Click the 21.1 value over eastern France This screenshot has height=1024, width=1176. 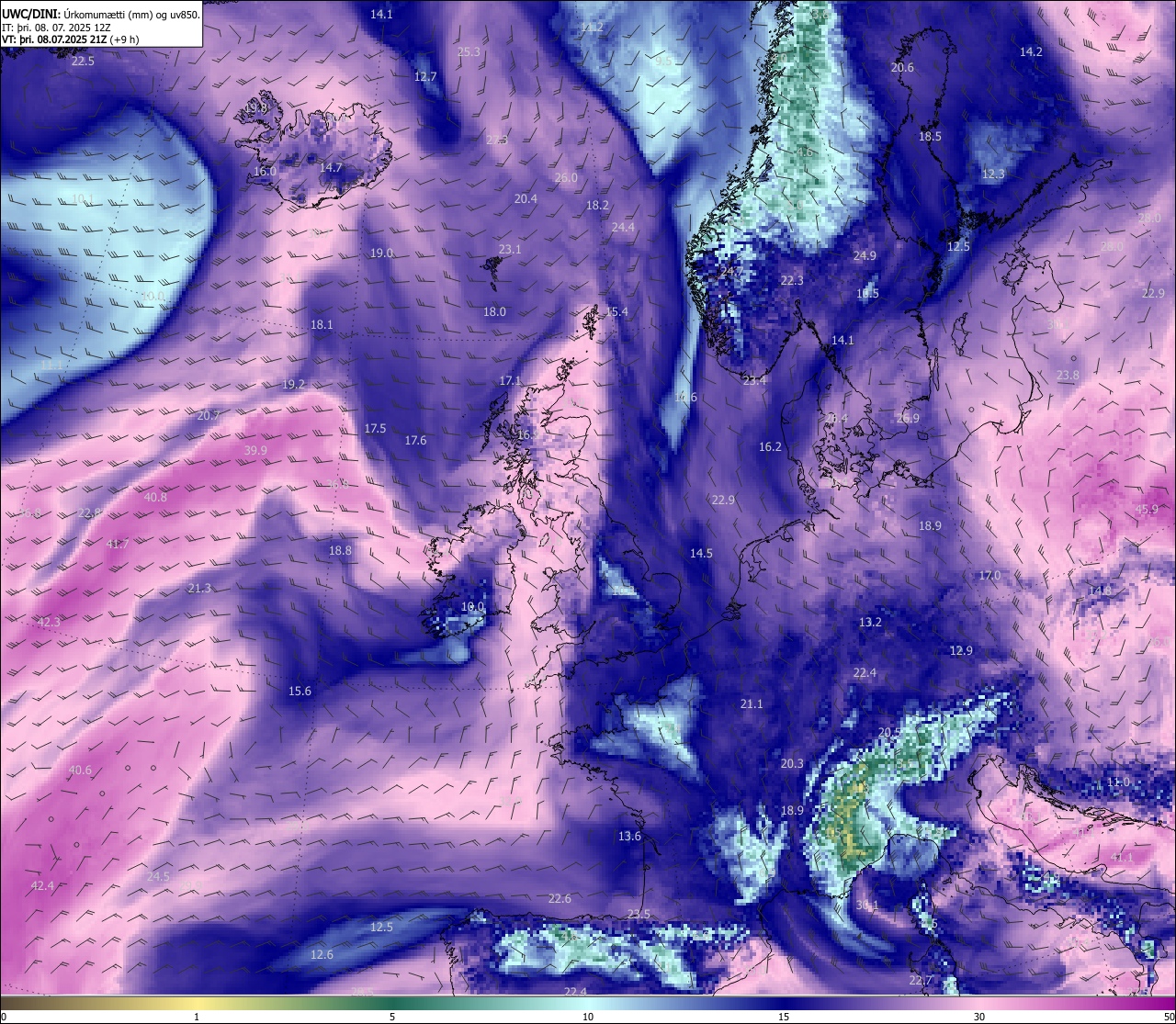pos(752,704)
